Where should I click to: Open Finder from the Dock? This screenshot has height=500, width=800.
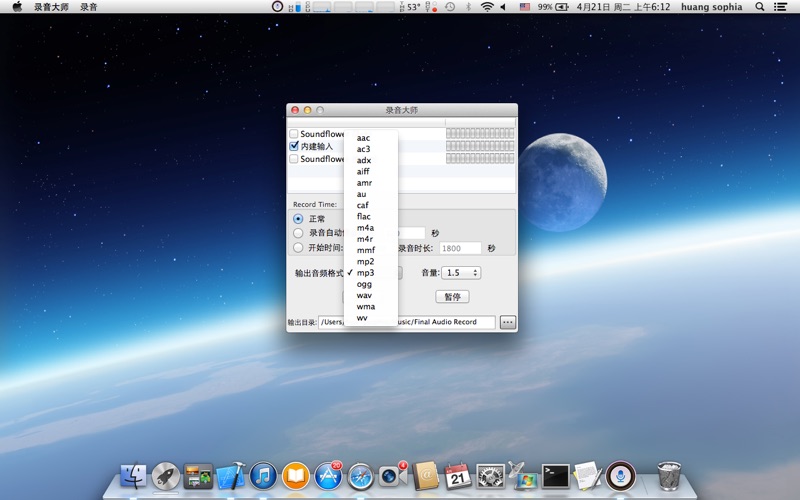133,476
